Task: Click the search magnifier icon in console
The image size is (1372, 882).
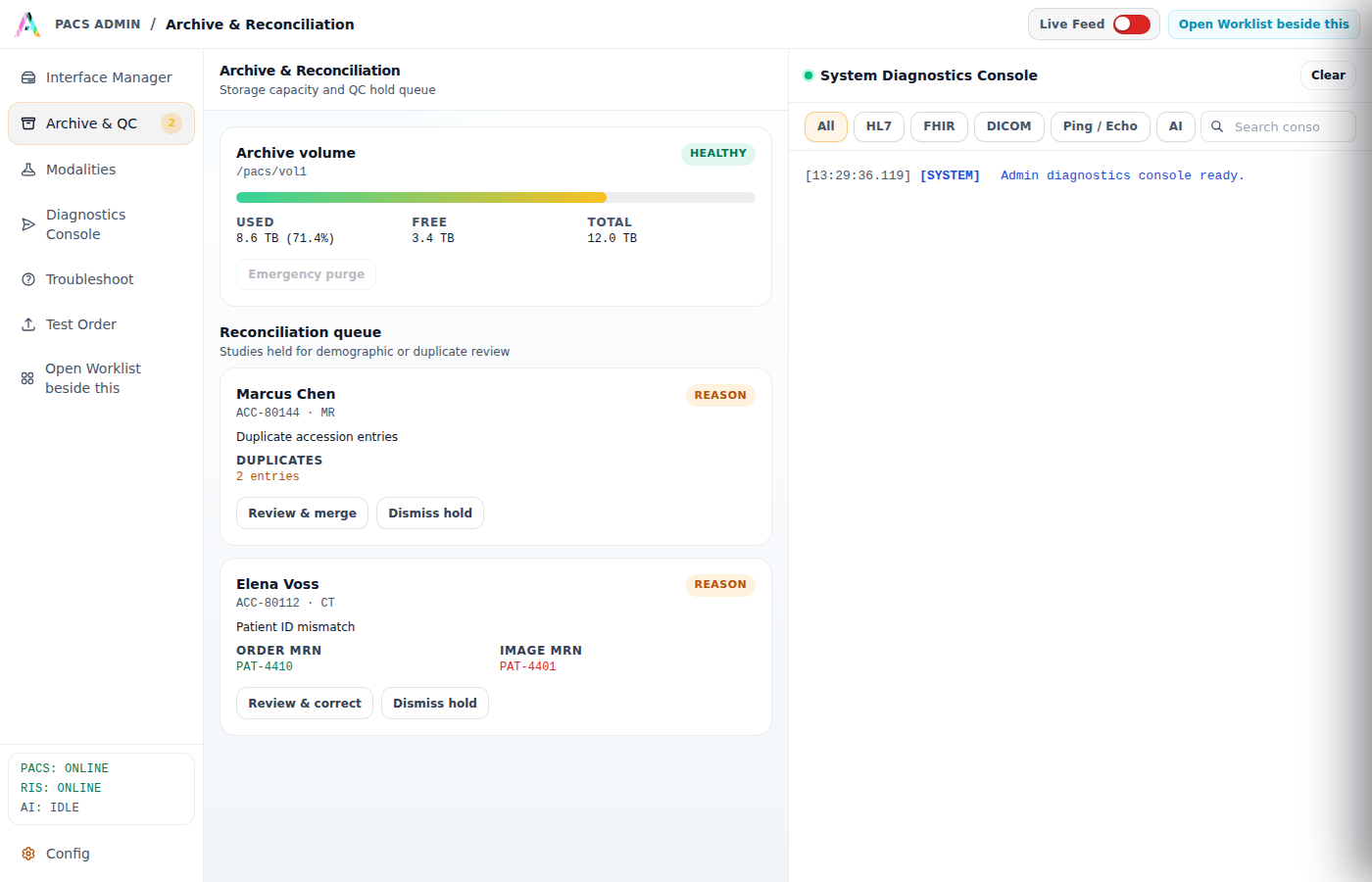Action: click(1217, 126)
